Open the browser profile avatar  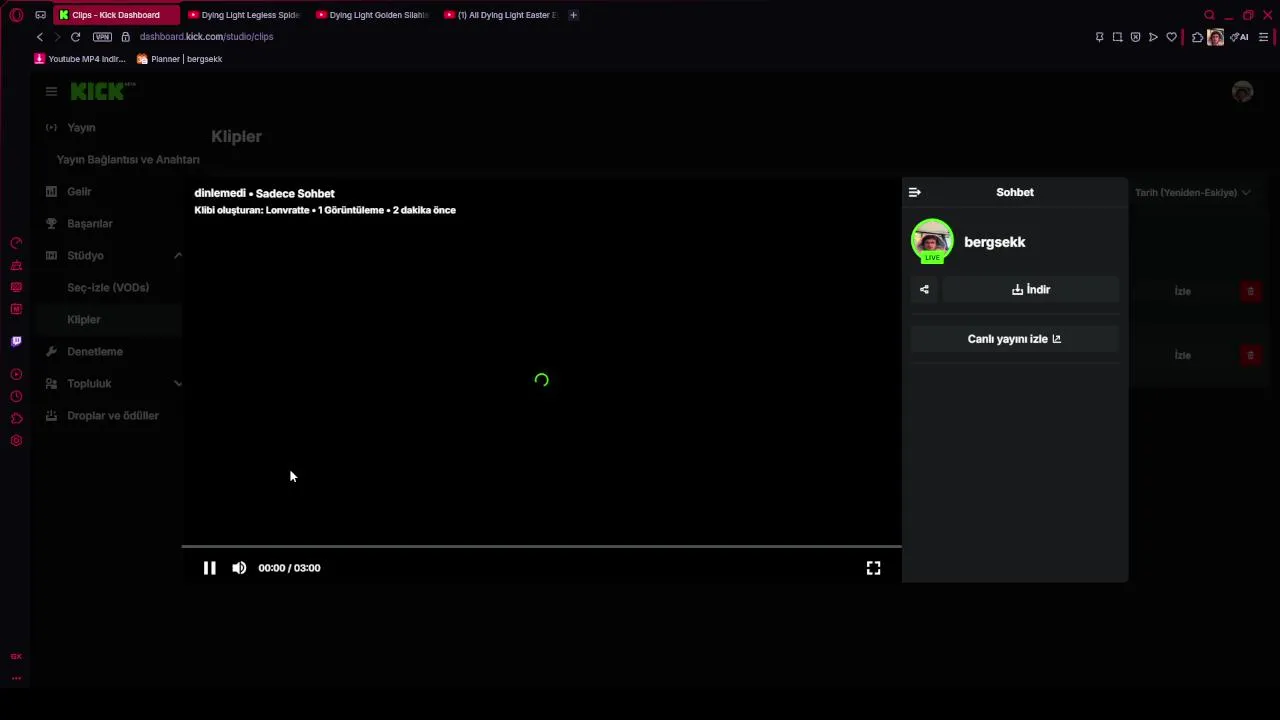(x=1215, y=37)
